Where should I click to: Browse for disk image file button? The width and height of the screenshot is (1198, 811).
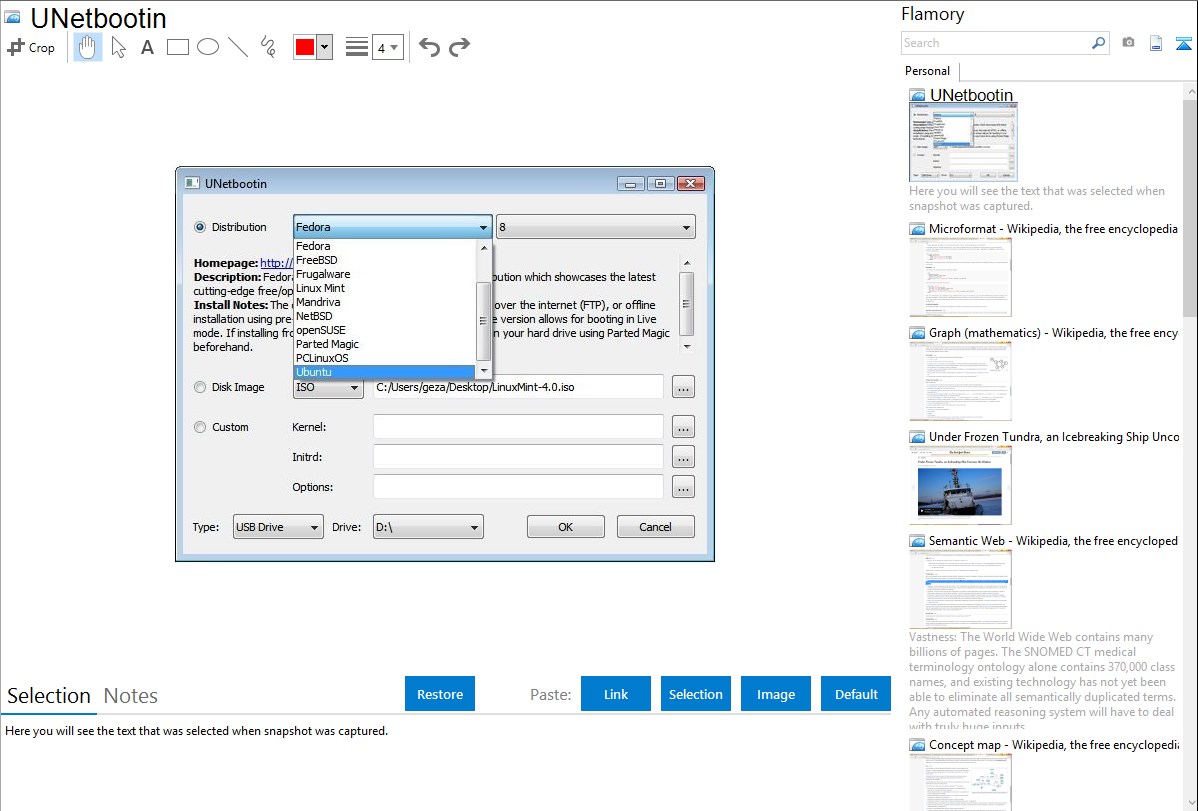tap(683, 388)
